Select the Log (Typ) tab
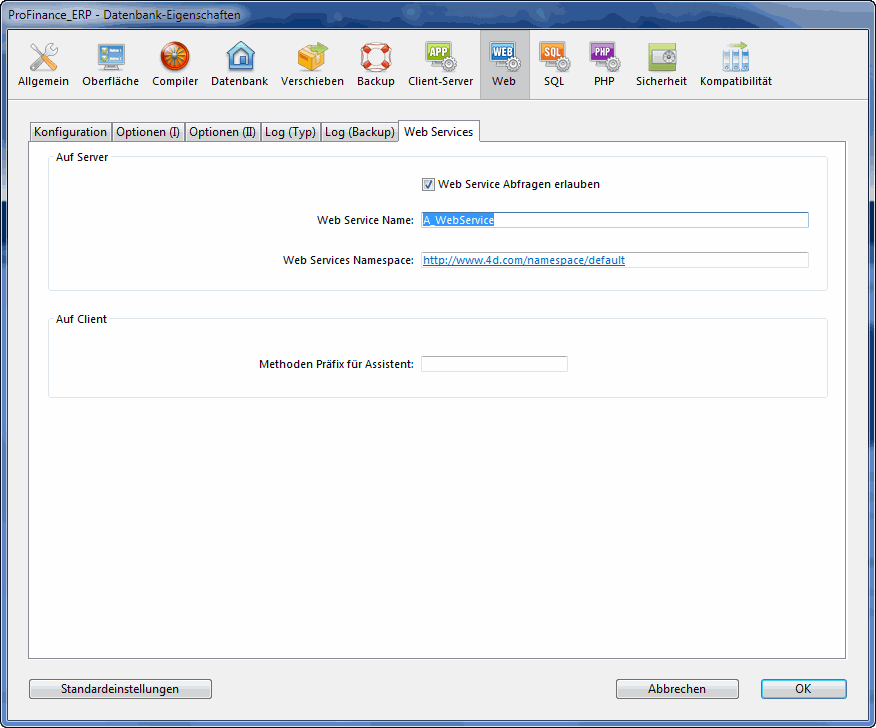Image resolution: width=876 pixels, height=728 pixels. (290, 132)
